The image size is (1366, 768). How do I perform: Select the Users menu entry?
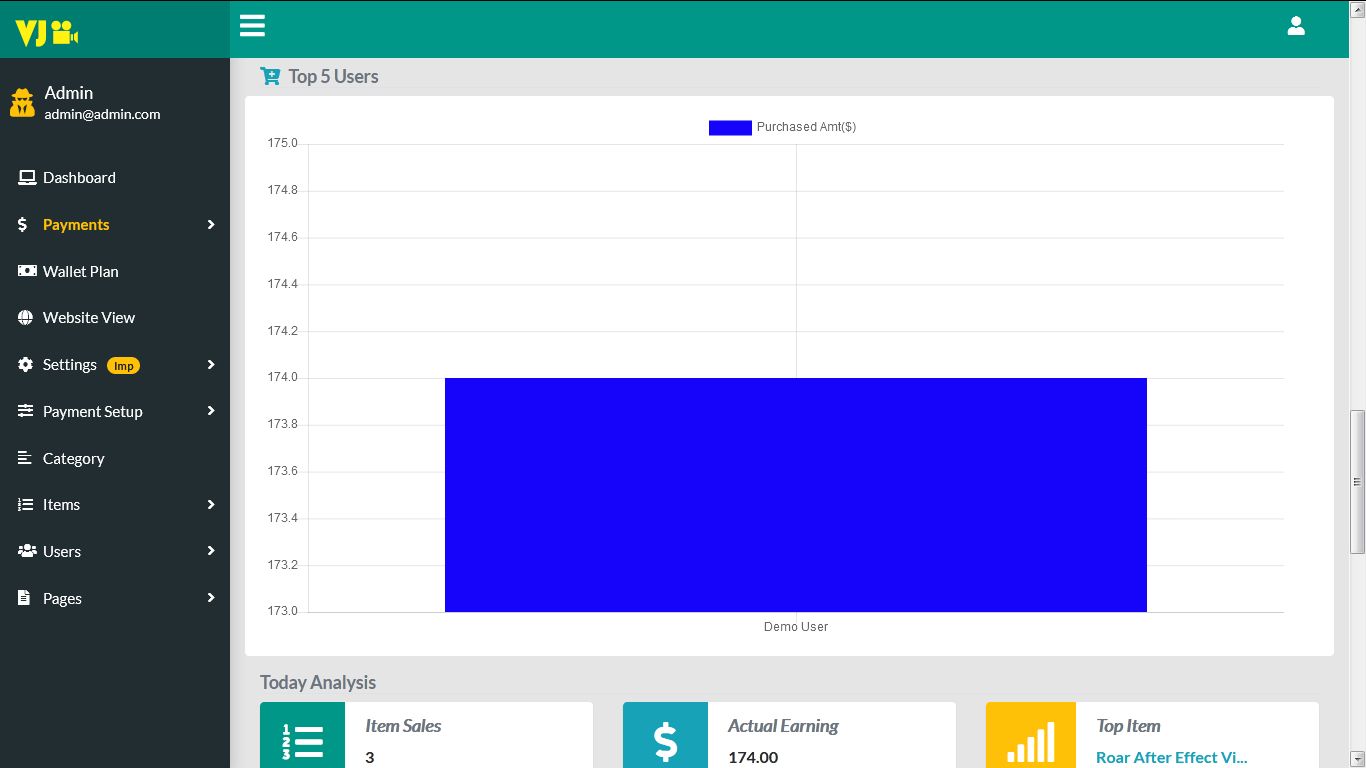[62, 551]
